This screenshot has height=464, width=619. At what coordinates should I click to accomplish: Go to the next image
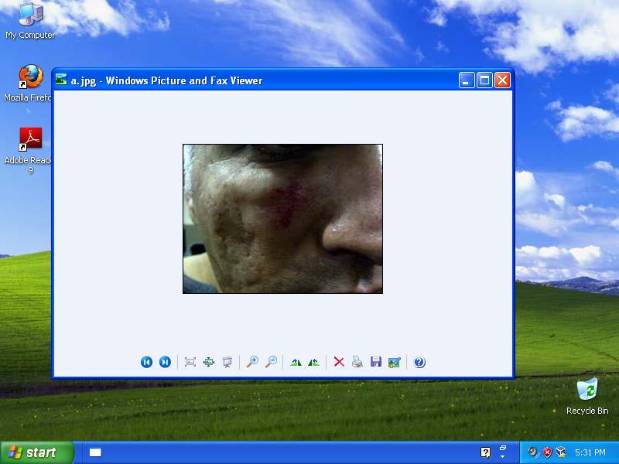click(165, 362)
